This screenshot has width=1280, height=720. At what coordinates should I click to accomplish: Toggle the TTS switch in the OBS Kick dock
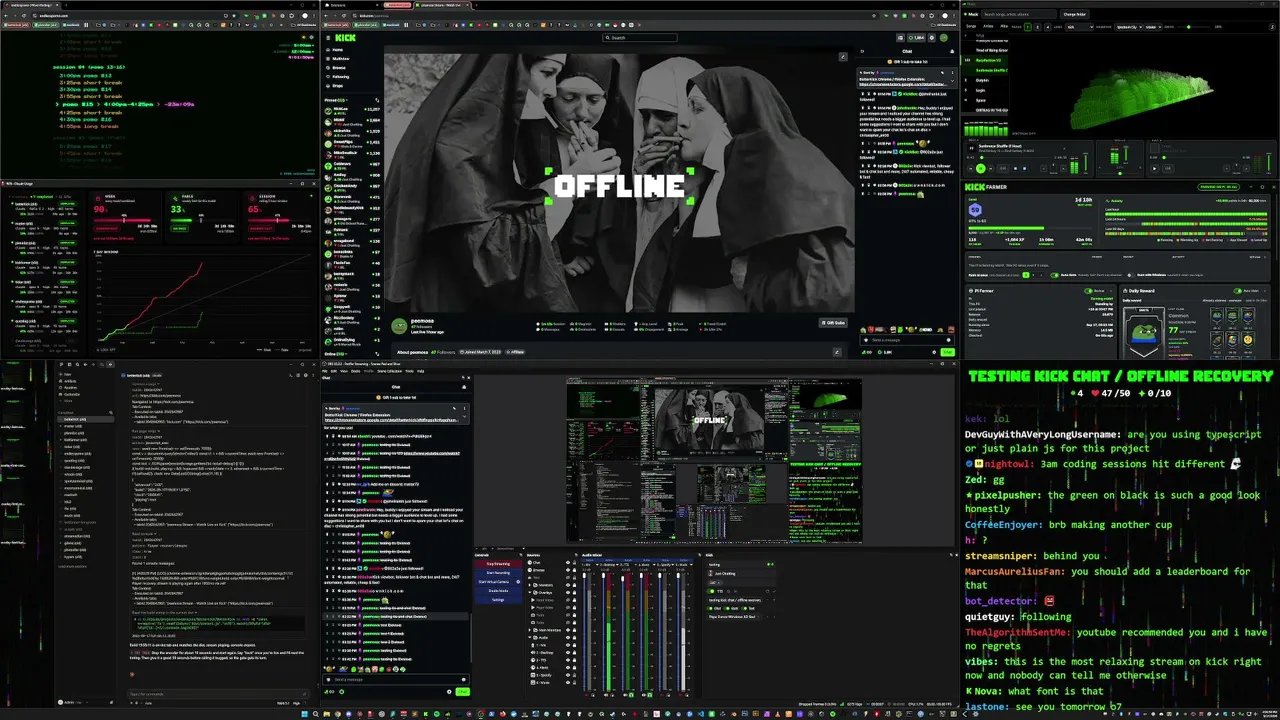[x=711, y=591]
